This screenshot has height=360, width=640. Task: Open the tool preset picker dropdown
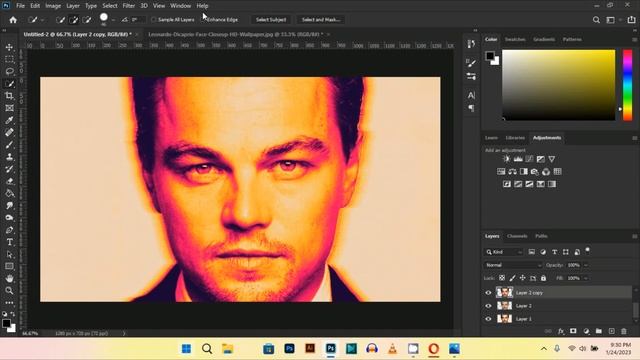[42, 20]
